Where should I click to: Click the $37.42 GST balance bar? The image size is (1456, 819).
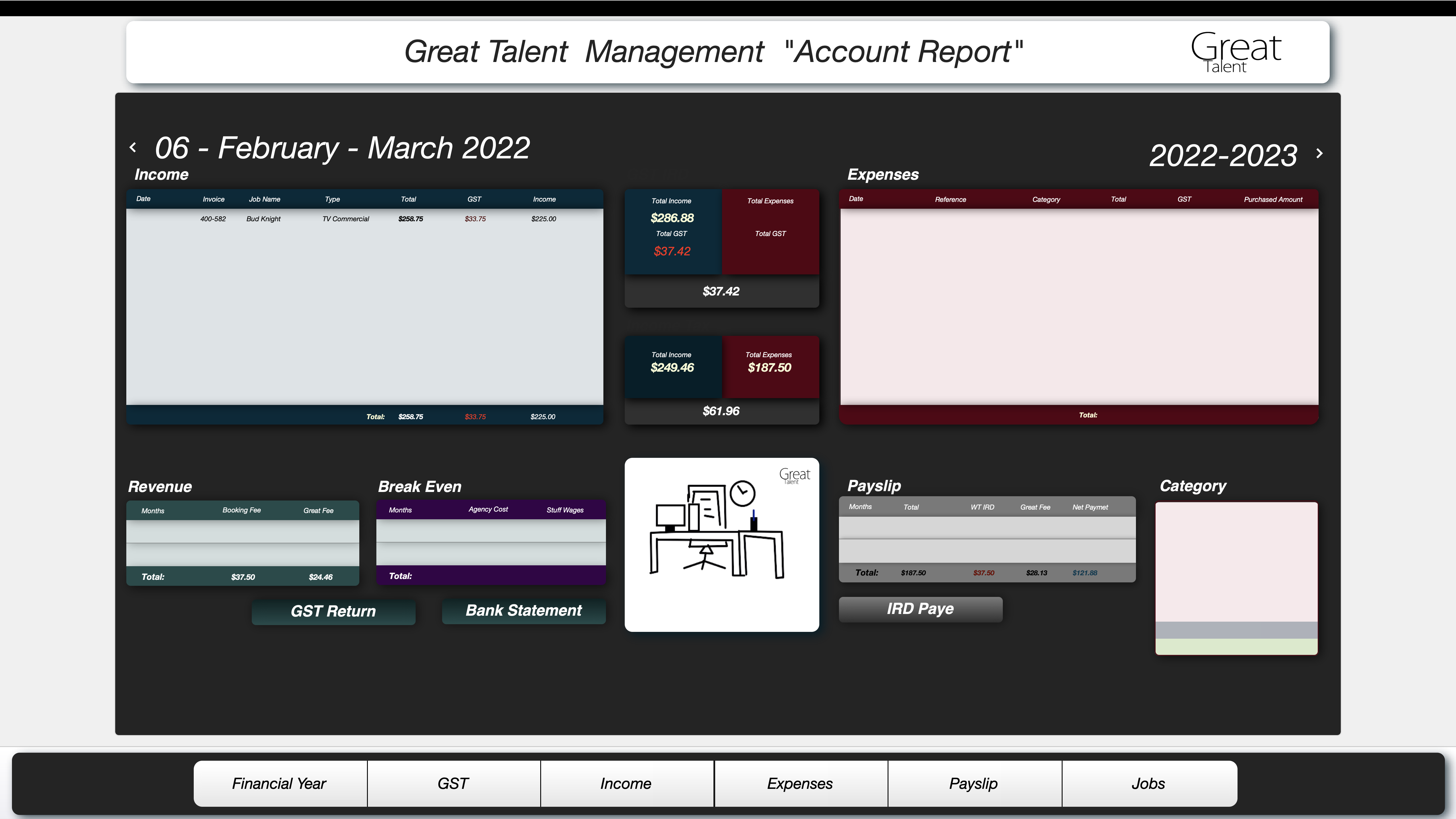tap(722, 291)
